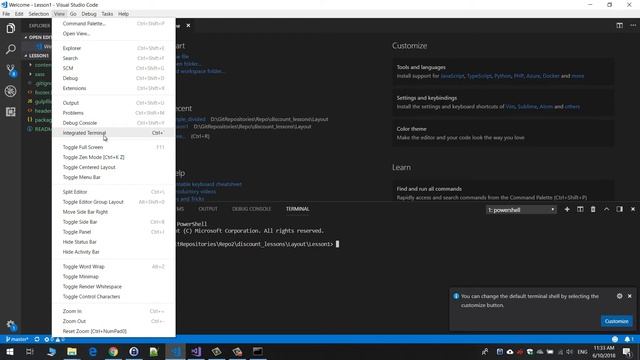
Task: Move the panel to the right side
Action: pos(620,209)
